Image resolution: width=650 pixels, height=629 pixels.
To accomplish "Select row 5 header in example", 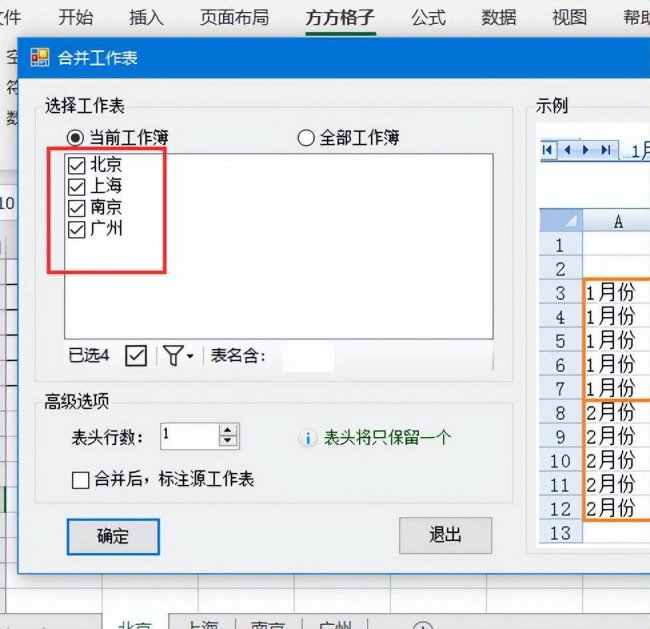I will pos(560,341).
